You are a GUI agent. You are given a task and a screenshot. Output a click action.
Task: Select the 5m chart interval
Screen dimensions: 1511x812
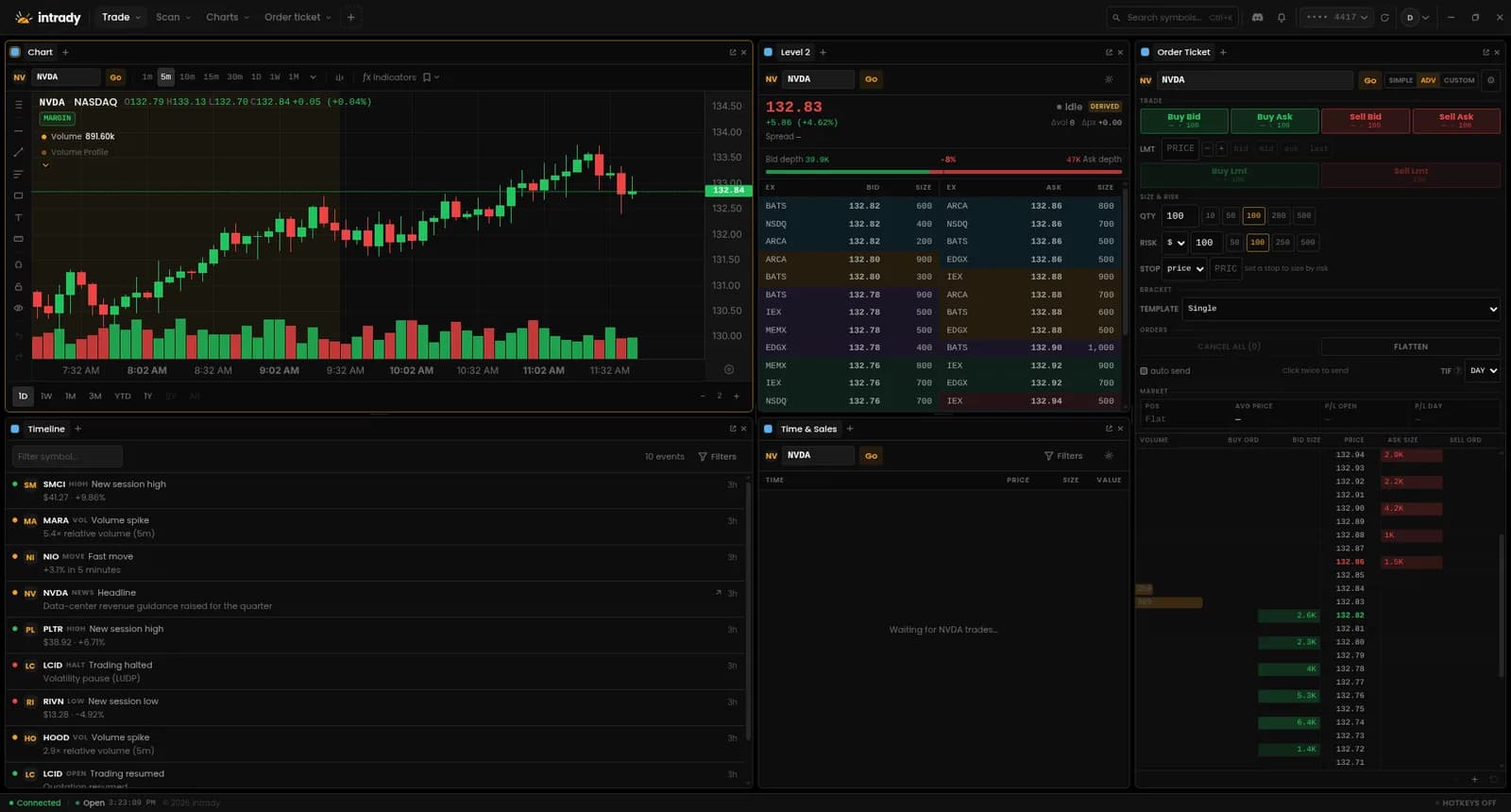pyautogui.click(x=165, y=77)
